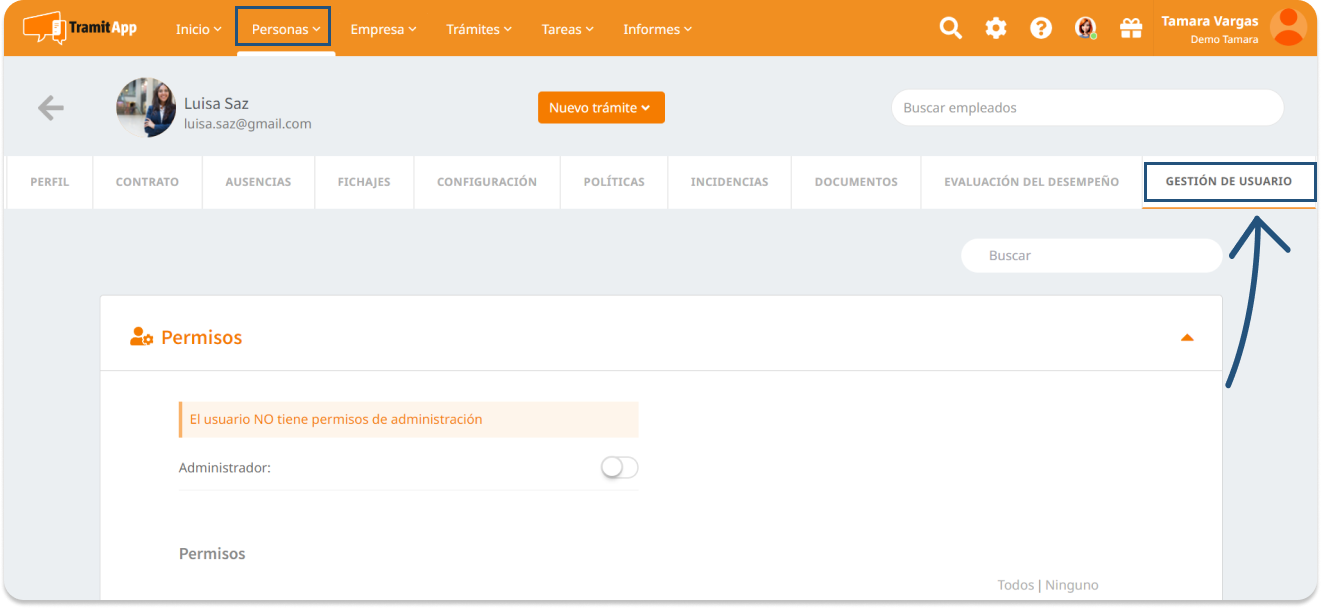Click the Ninguno permissions link

point(1072,585)
